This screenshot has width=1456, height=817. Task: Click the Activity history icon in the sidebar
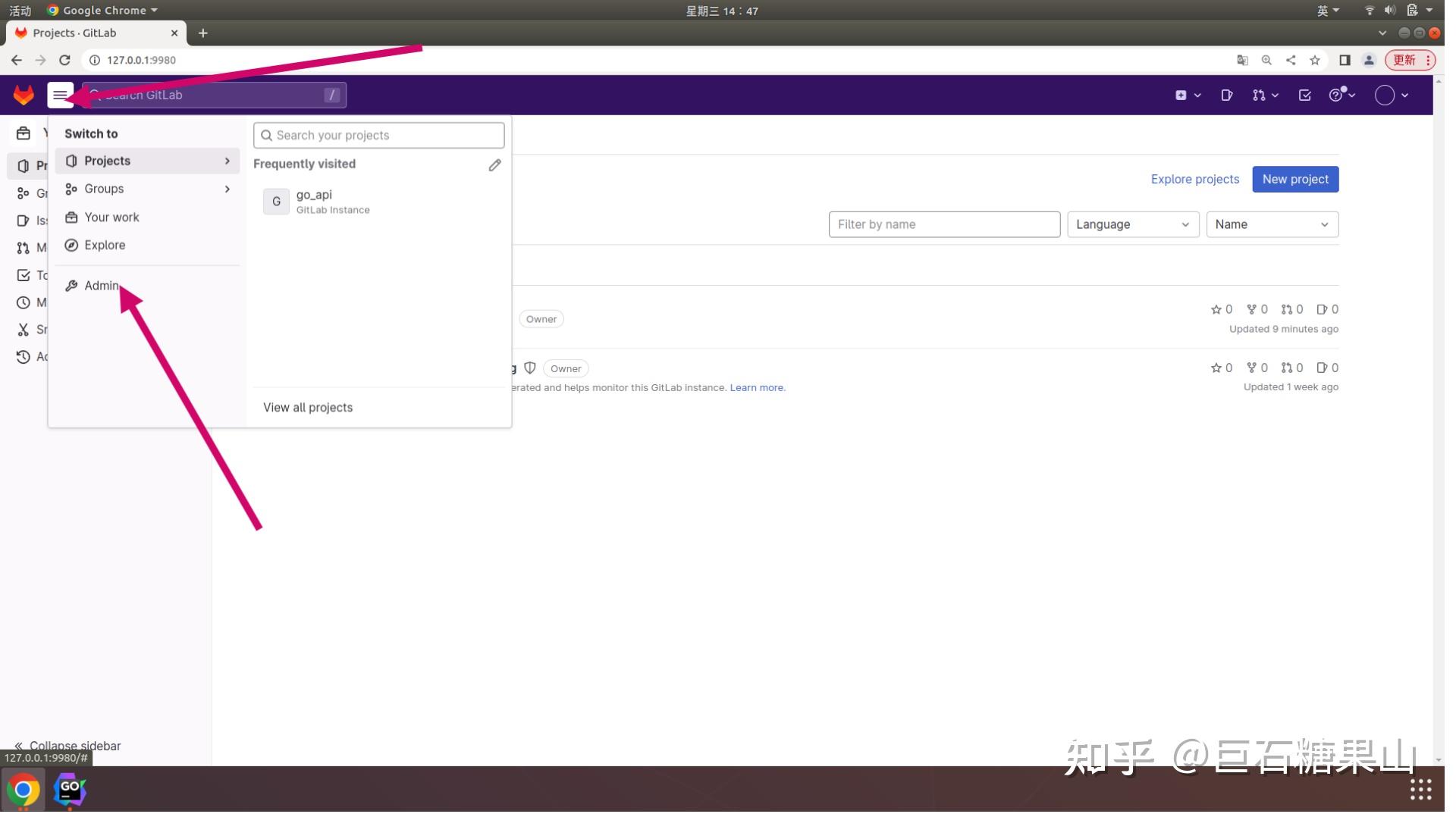tap(21, 356)
